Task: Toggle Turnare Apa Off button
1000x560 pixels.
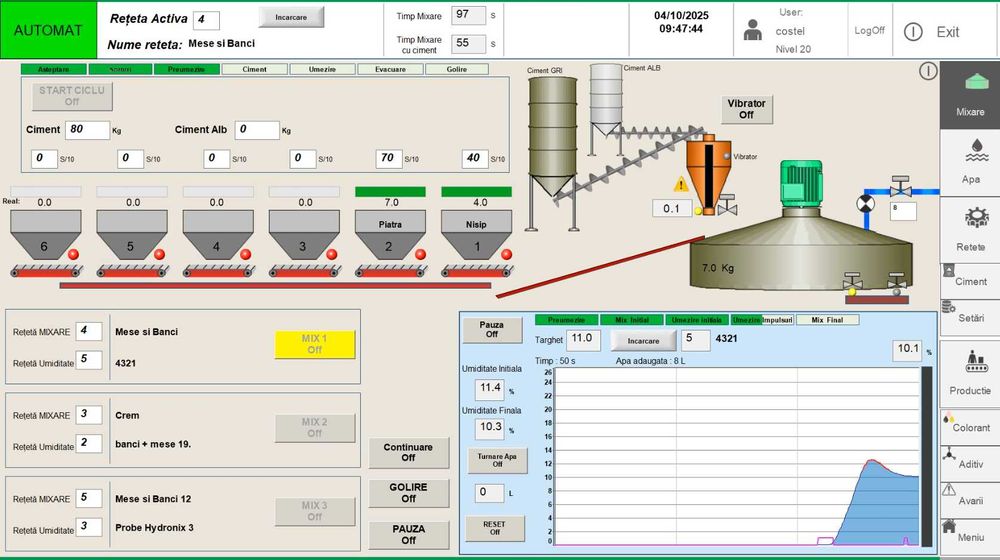Action: pyautogui.click(x=497, y=460)
